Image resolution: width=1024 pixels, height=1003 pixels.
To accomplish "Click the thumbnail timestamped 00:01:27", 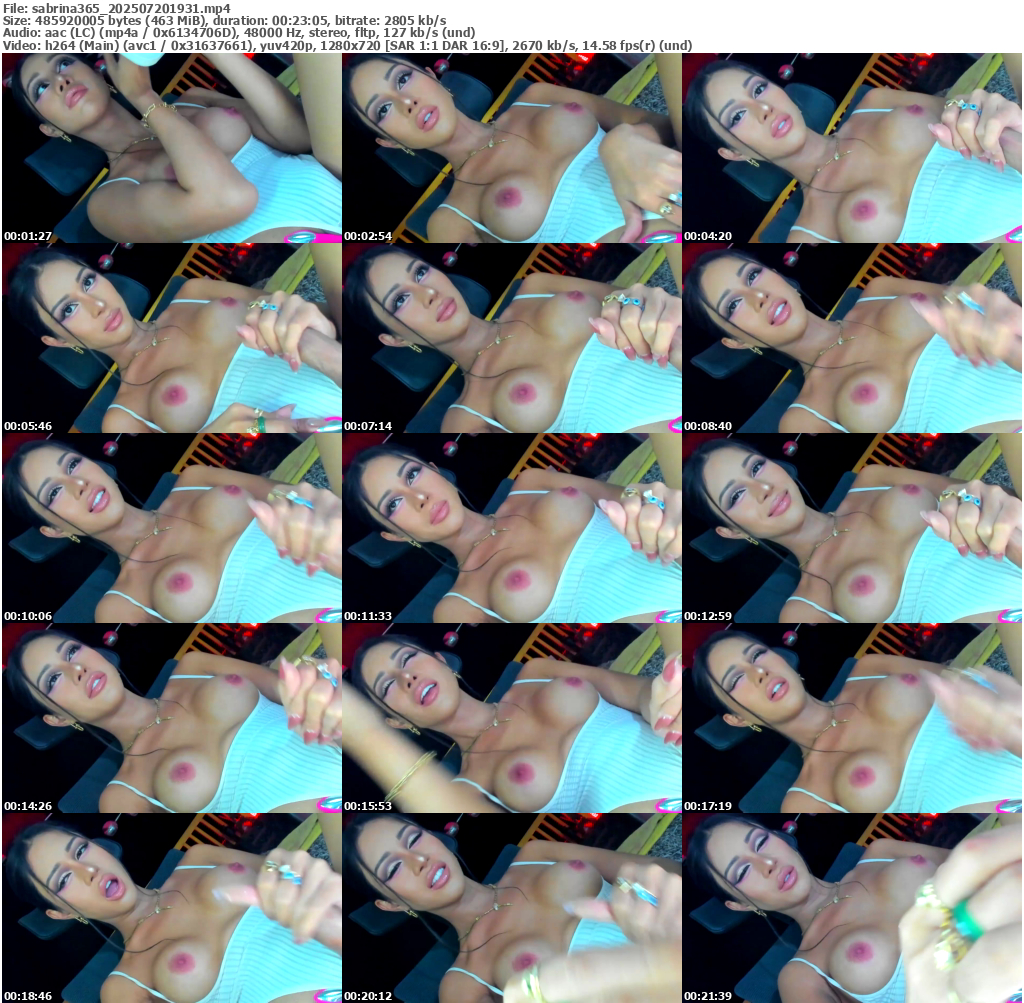I will 171,148.
